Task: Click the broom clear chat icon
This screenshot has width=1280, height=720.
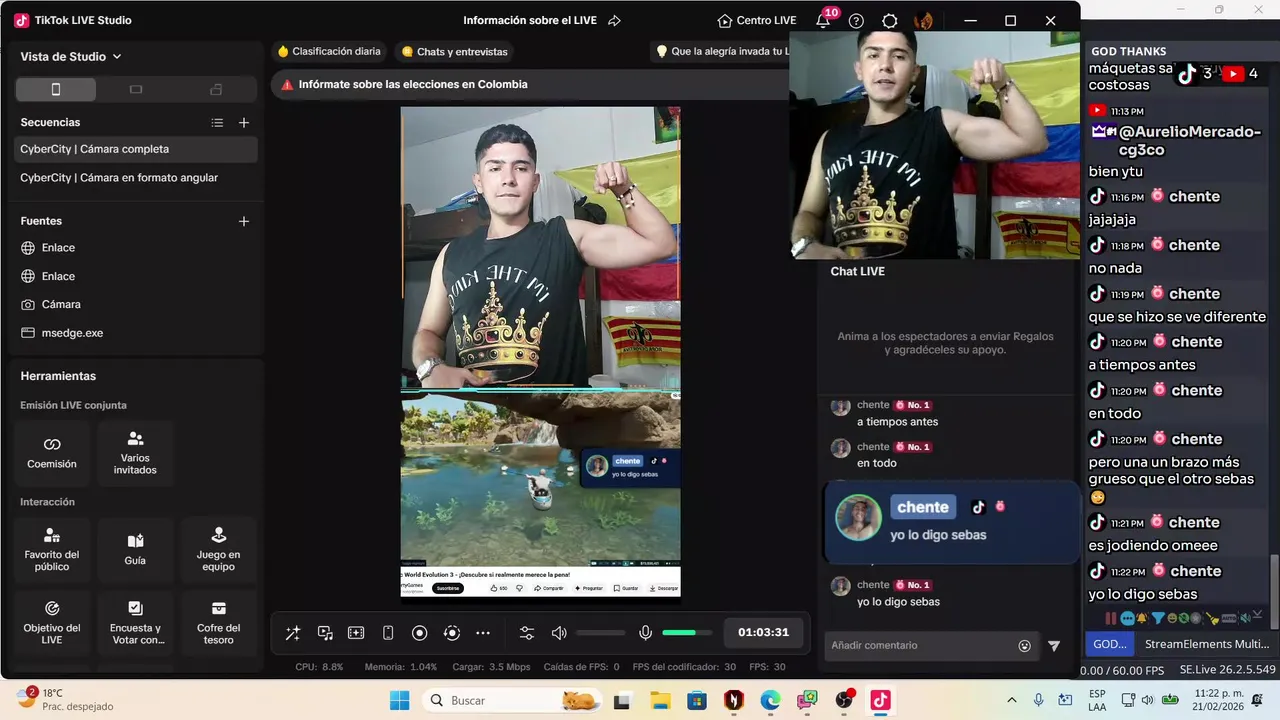Action: [1212, 618]
